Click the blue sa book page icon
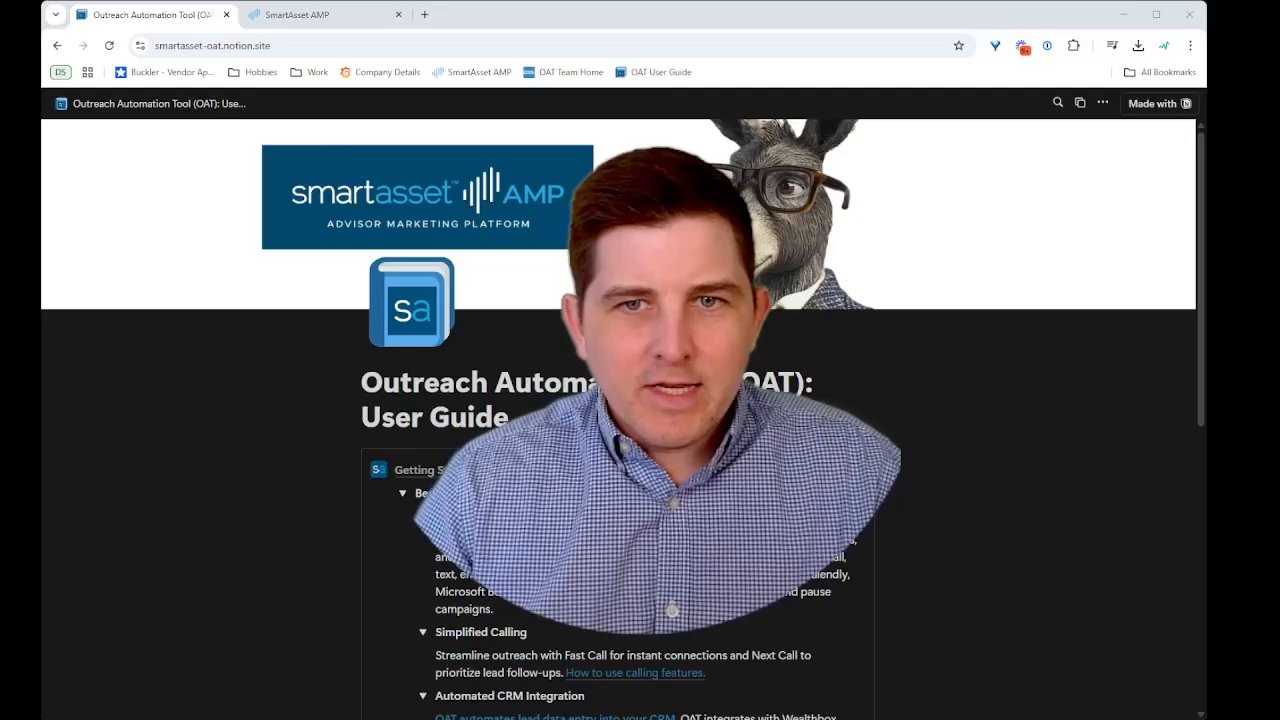The image size is (1280, 720). tap(411, 302)
